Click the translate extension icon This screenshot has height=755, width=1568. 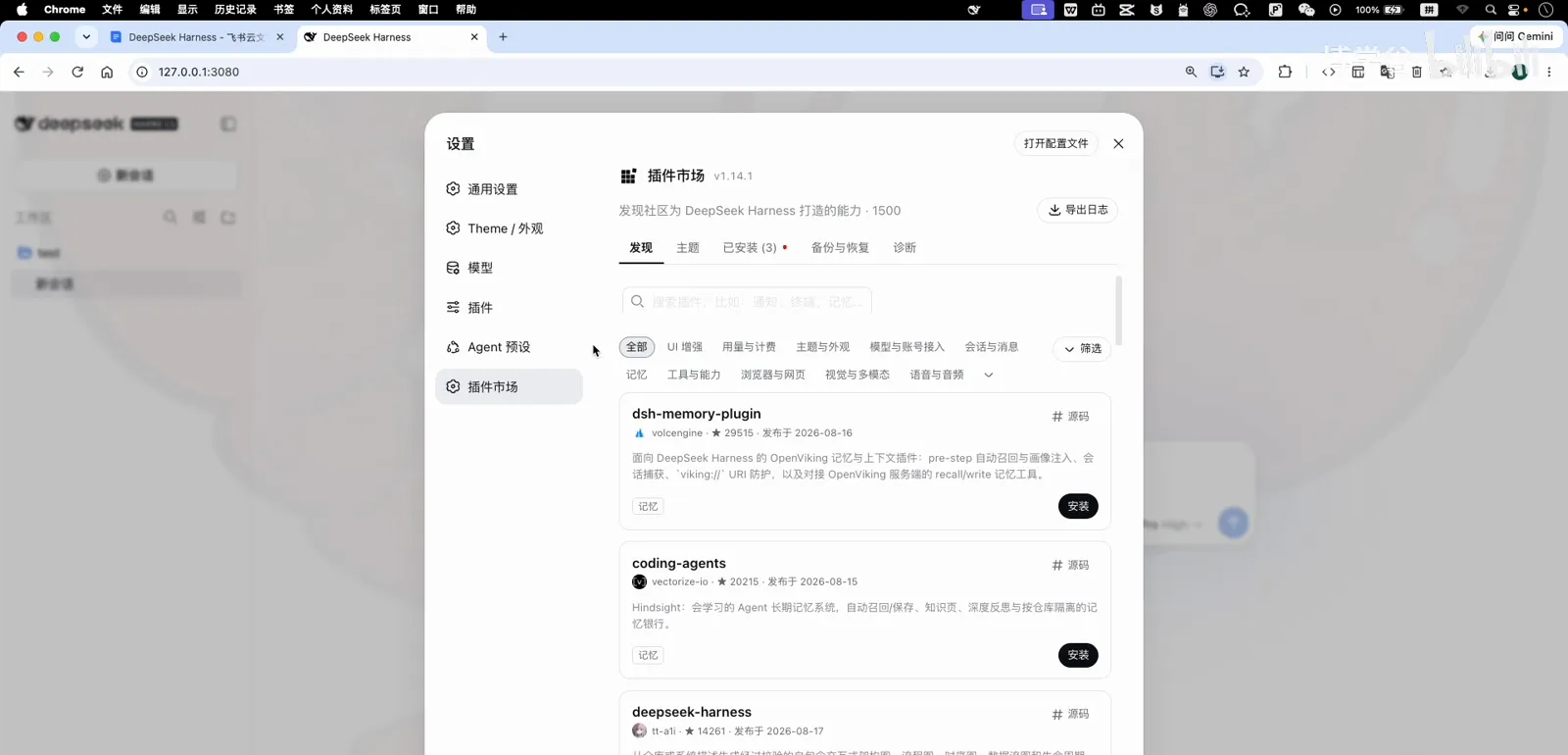(x=1388, y=72)
